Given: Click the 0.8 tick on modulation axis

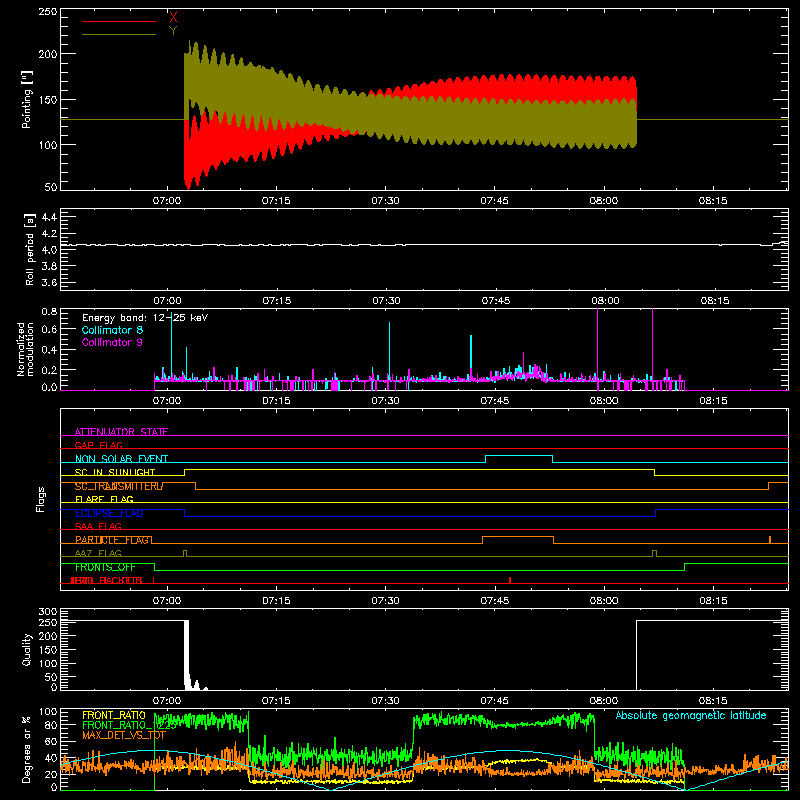Looking at the screenshot, I should [x=49, y=311].
